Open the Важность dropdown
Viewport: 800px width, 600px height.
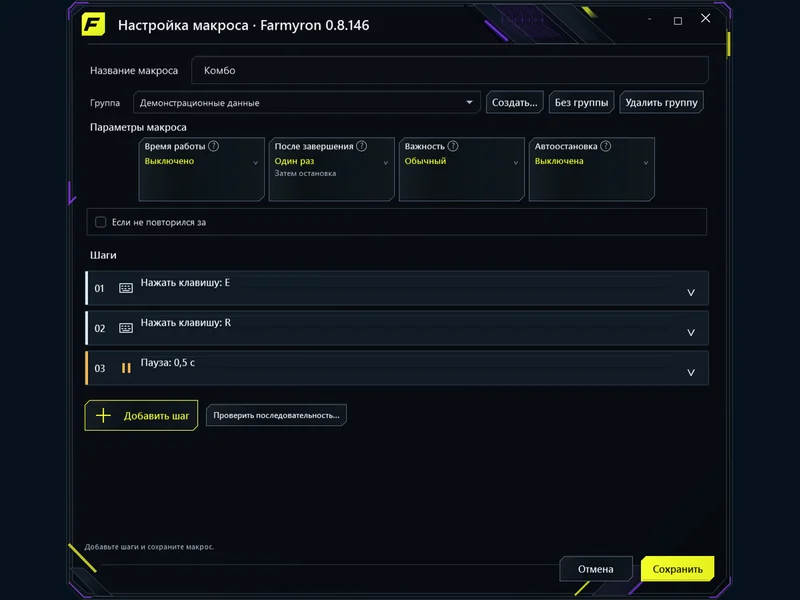pyautogui.click(x=462, y=169)
